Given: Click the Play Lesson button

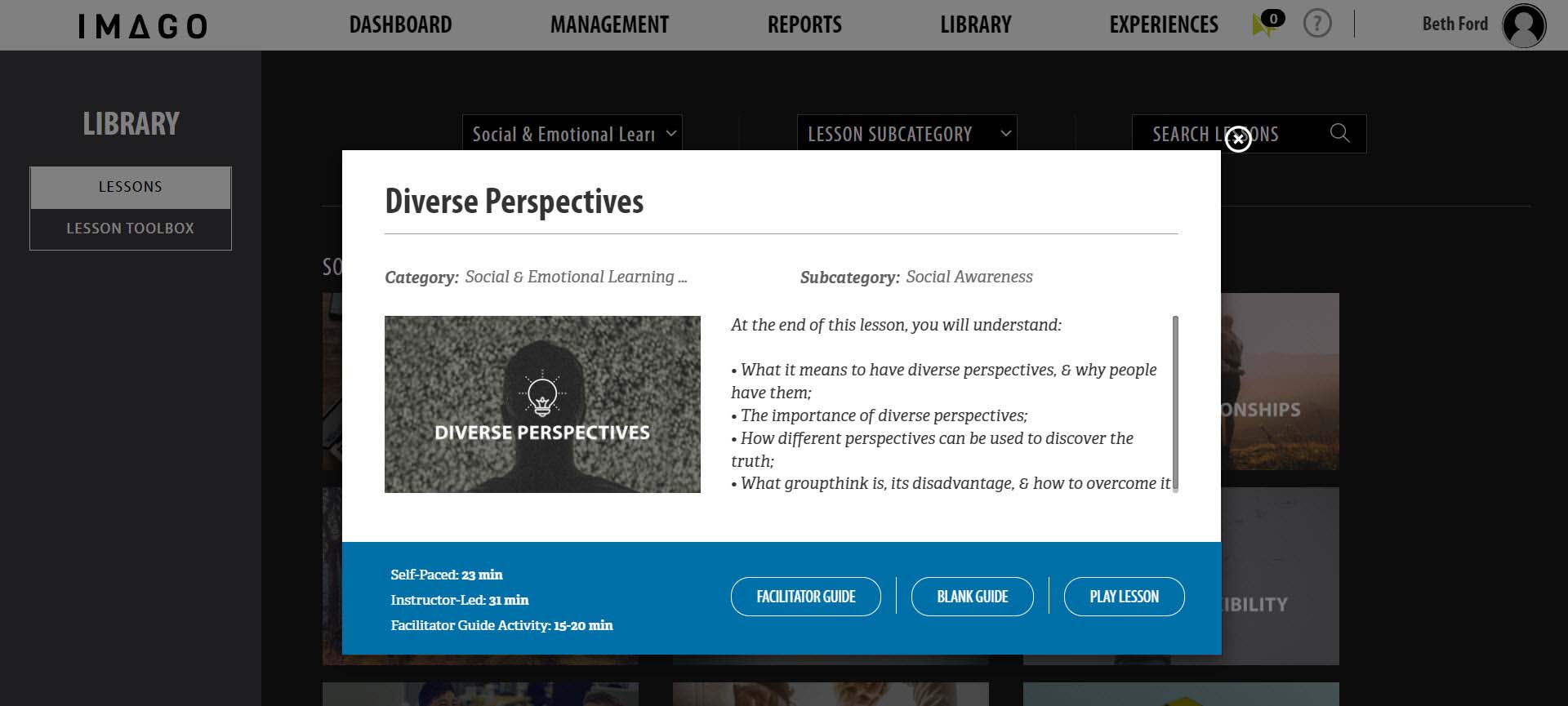Looking at the screenshot, I should pos(1124,597).
